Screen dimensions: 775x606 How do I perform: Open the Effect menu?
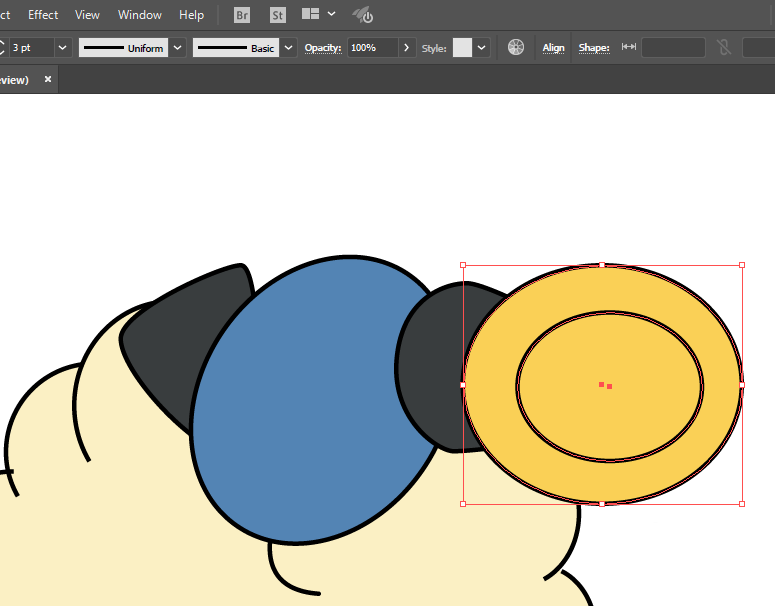click(43, 15)
